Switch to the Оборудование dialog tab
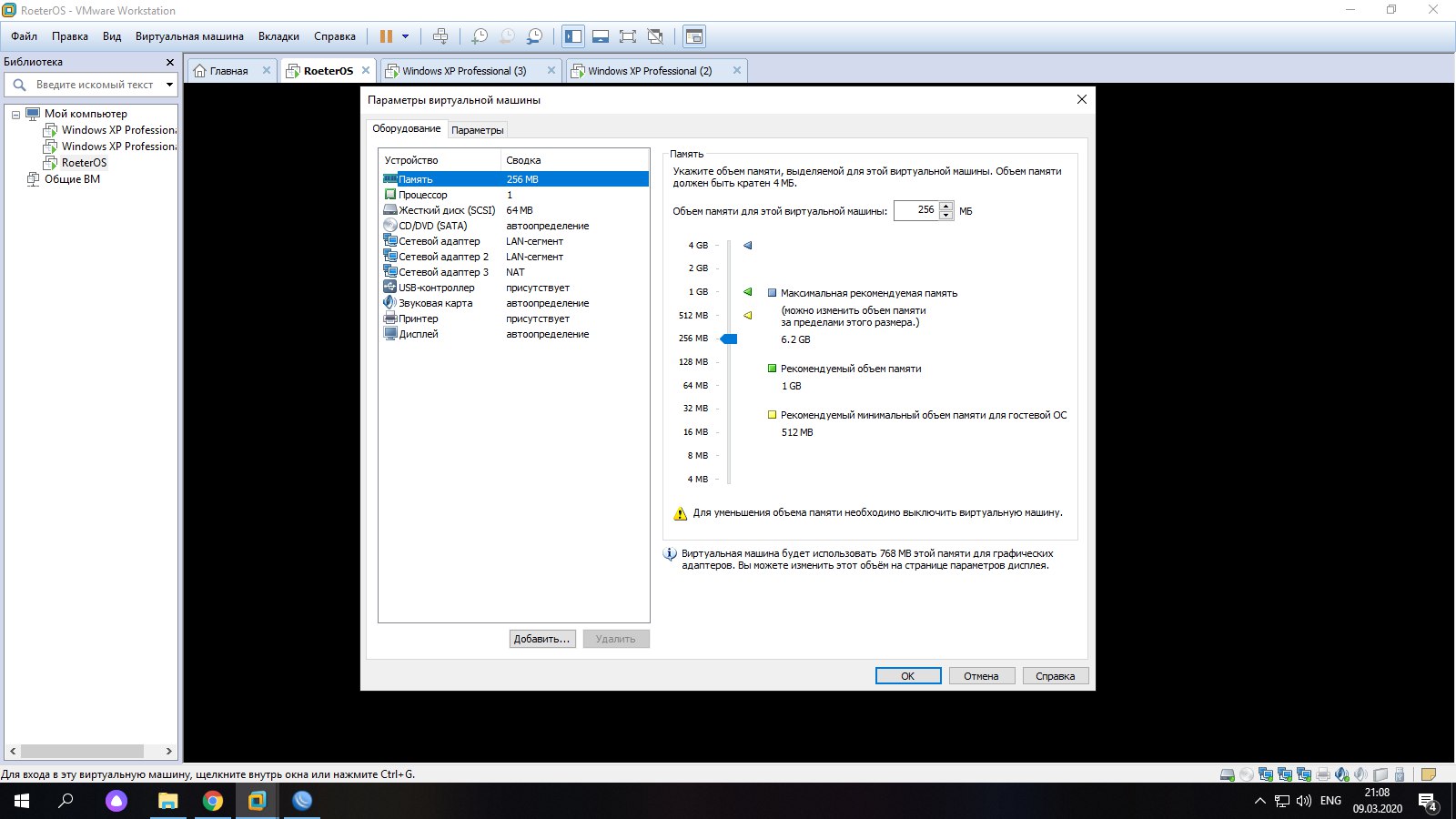The height and width of the screenshot is (819, 1456). 406,128
